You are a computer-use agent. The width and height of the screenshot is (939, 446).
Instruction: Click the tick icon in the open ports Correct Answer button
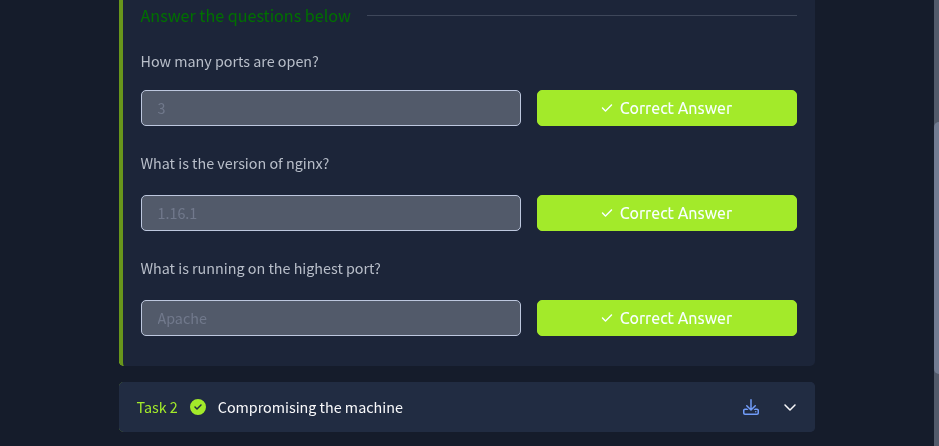click(607, 108)
